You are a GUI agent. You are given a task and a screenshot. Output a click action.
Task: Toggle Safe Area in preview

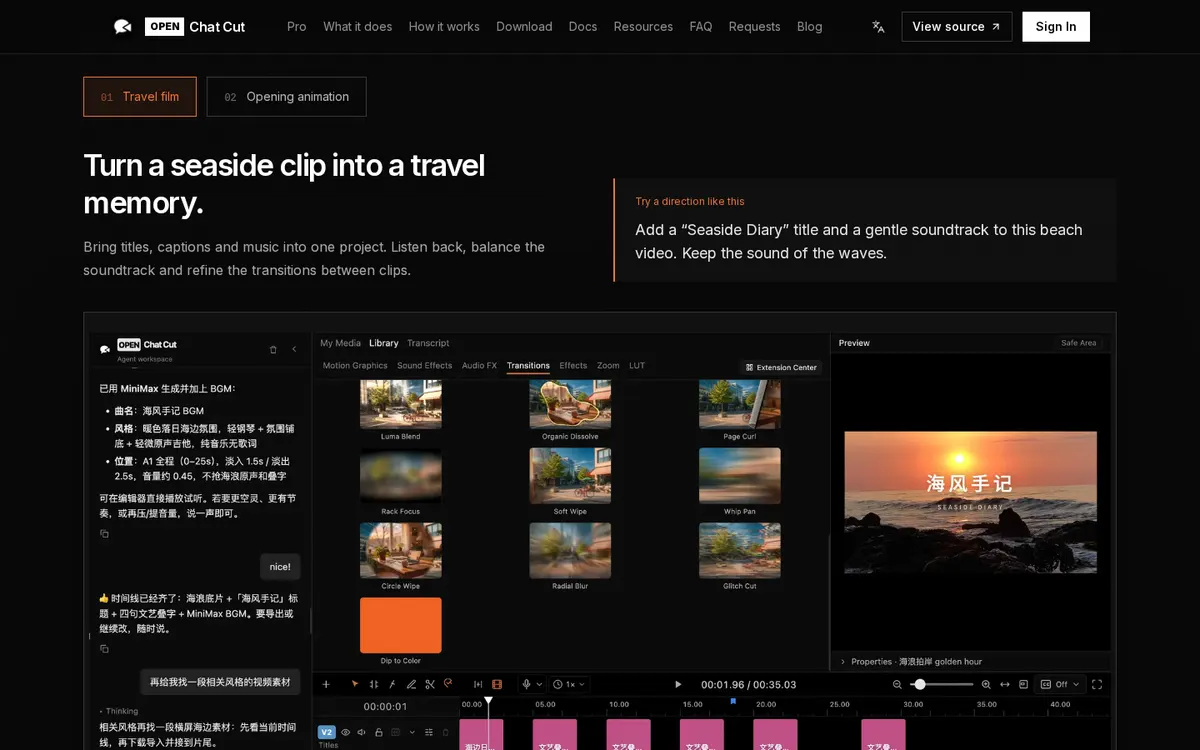tap(1078, 343)
